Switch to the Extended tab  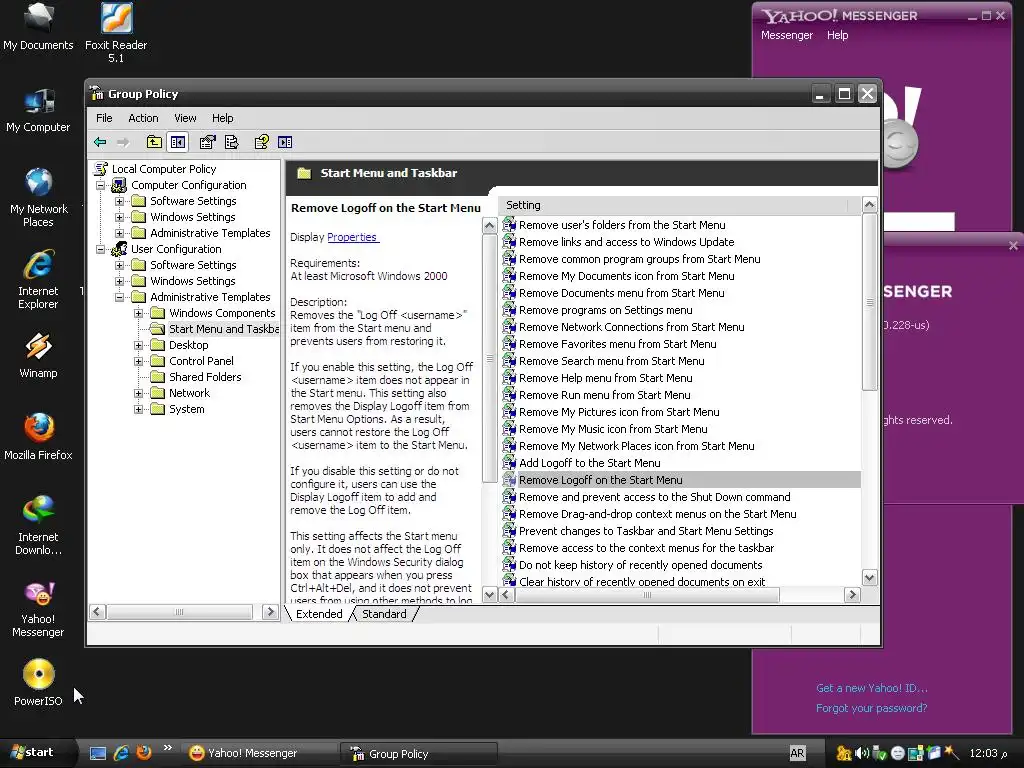(319, 614)
